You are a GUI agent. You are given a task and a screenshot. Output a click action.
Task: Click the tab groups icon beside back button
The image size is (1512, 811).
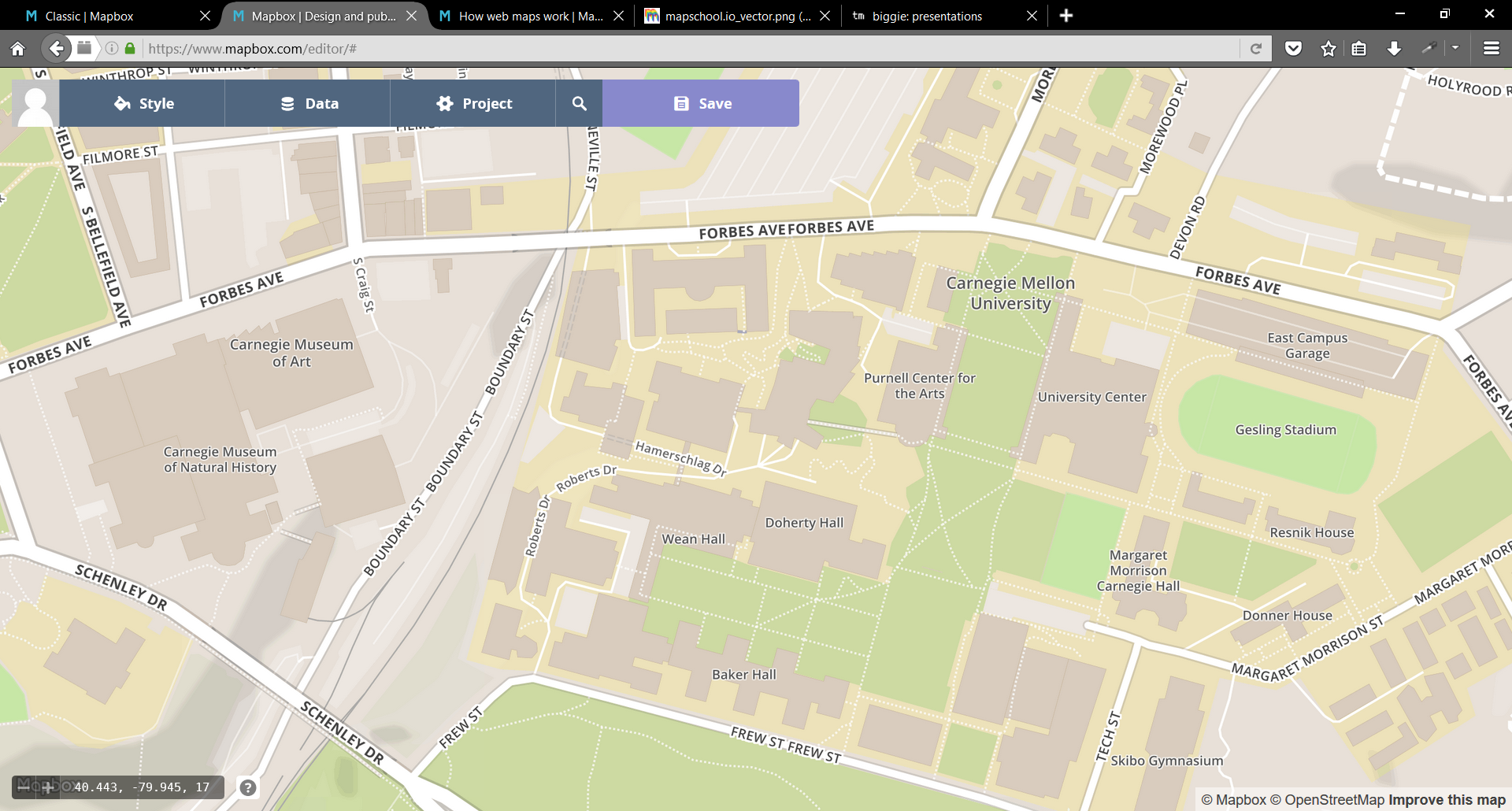pos(84,49)
